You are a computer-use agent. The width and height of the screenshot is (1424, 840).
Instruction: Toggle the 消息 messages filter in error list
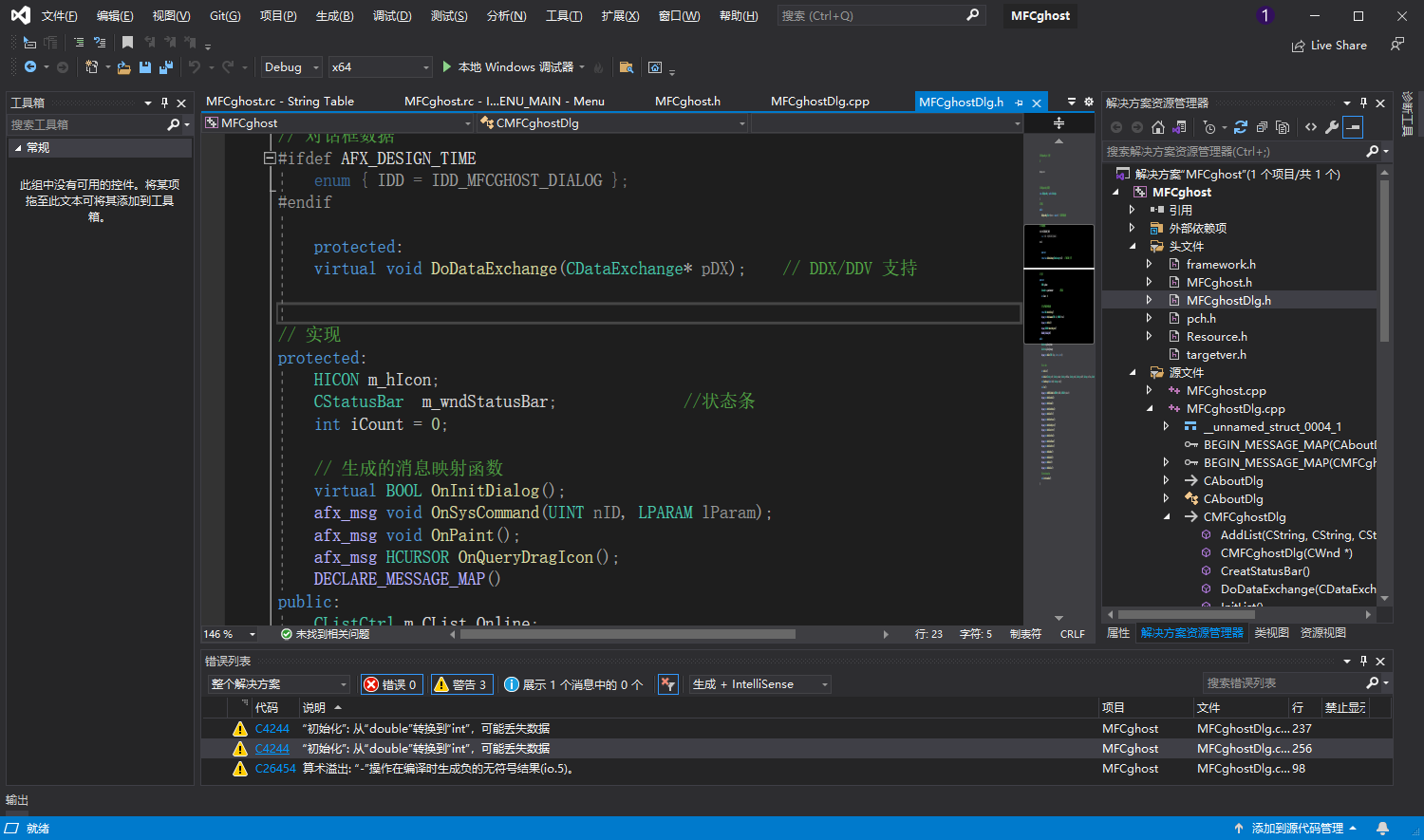(573, 684)
